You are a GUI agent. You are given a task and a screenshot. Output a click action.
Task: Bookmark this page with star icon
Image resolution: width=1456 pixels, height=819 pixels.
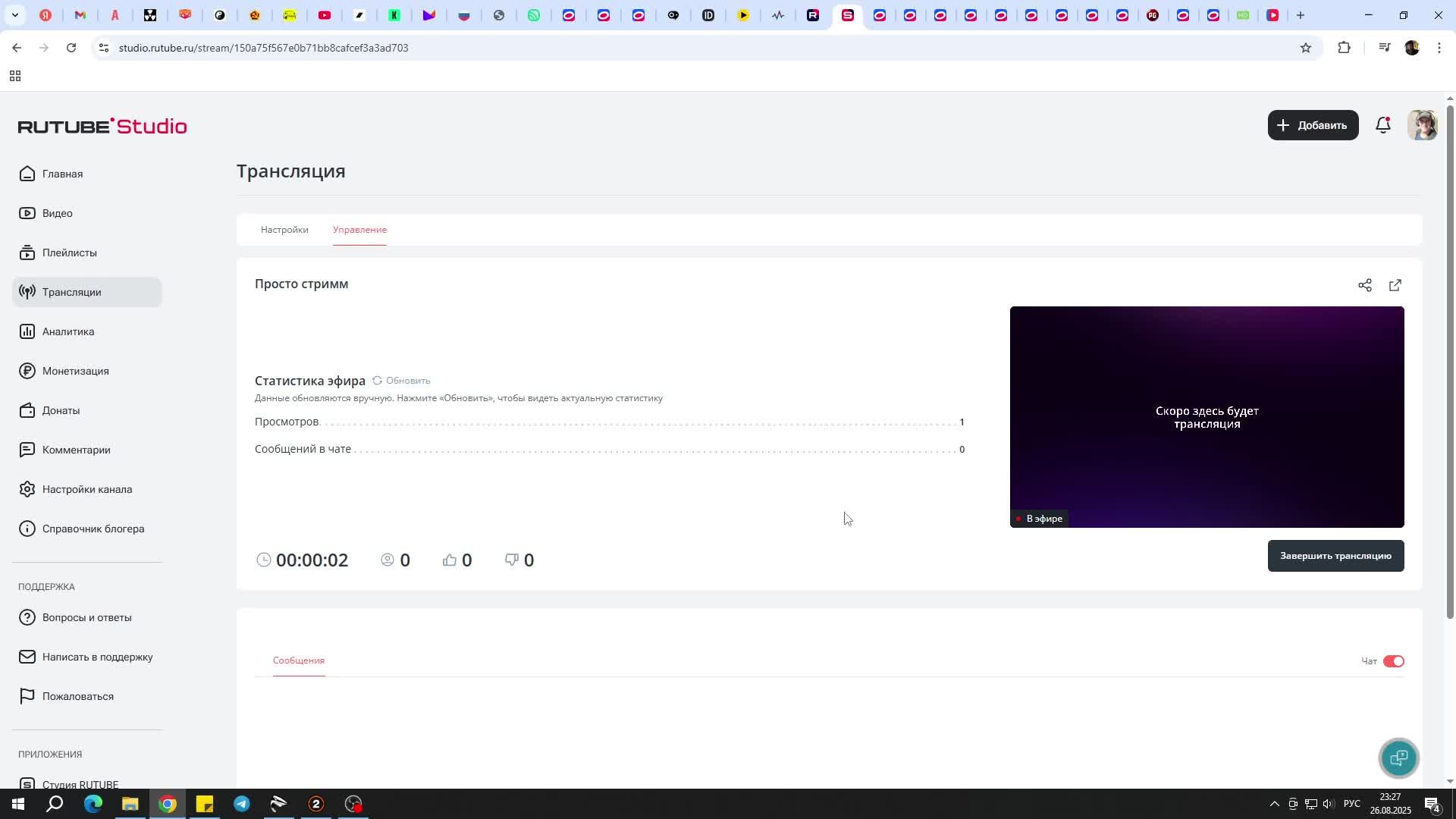[1305, 48]
